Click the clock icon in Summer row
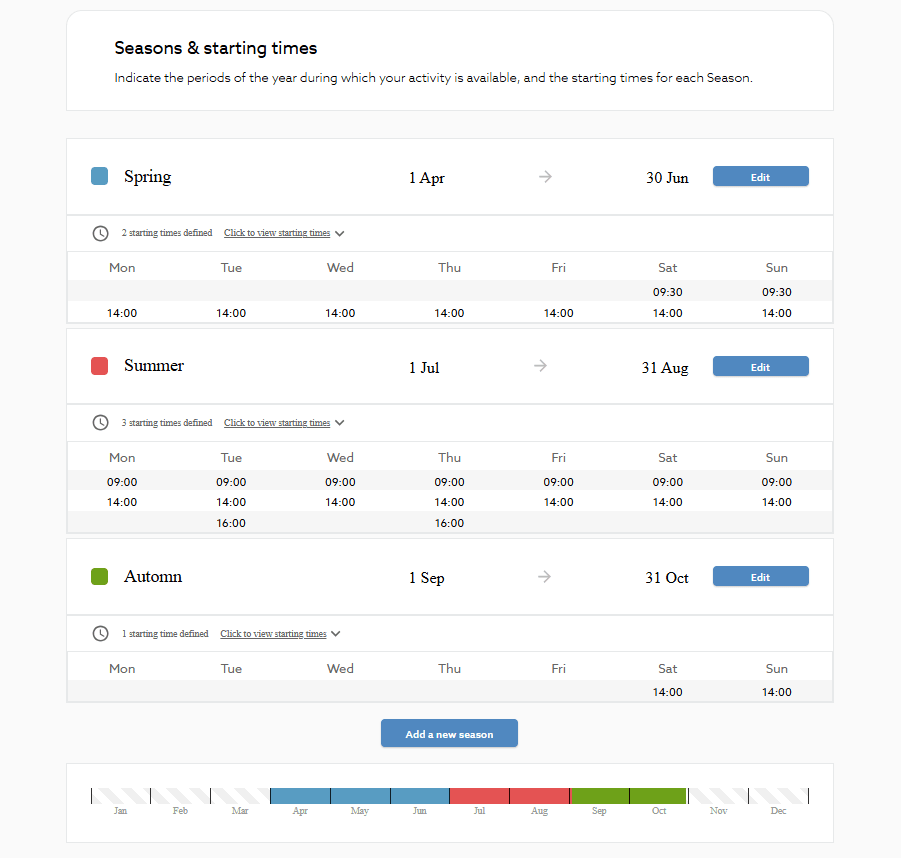This screenshot has height=858, width=901. (x=101, y=423)
